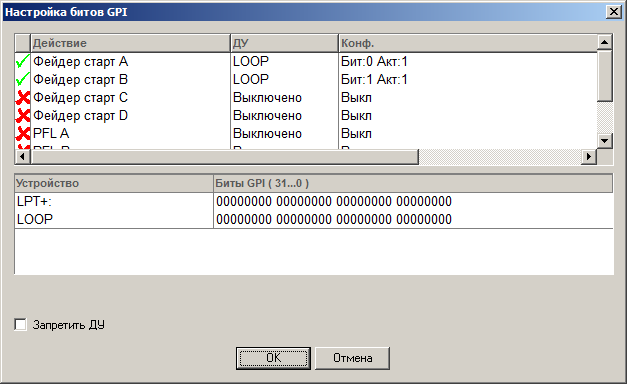The image size is (627, 384).
Task: Click the Бит:0 Акт:1 configuration cell
Action: pyautogui.click(x=374, y=62)
